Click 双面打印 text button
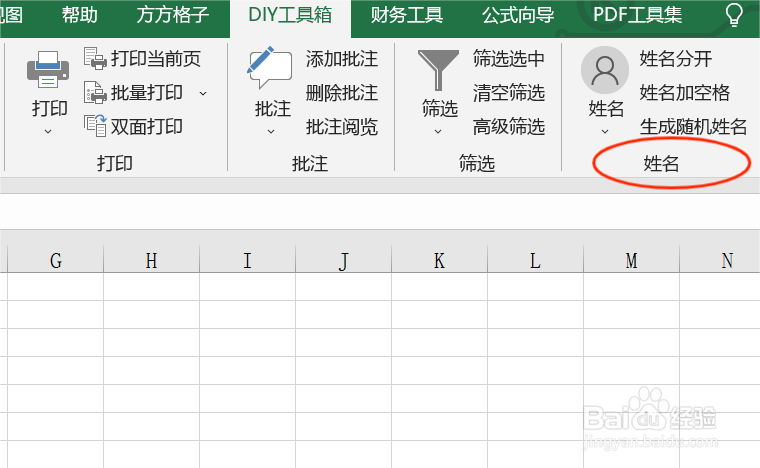Screen dimensions: 760x468 point(147,126)
